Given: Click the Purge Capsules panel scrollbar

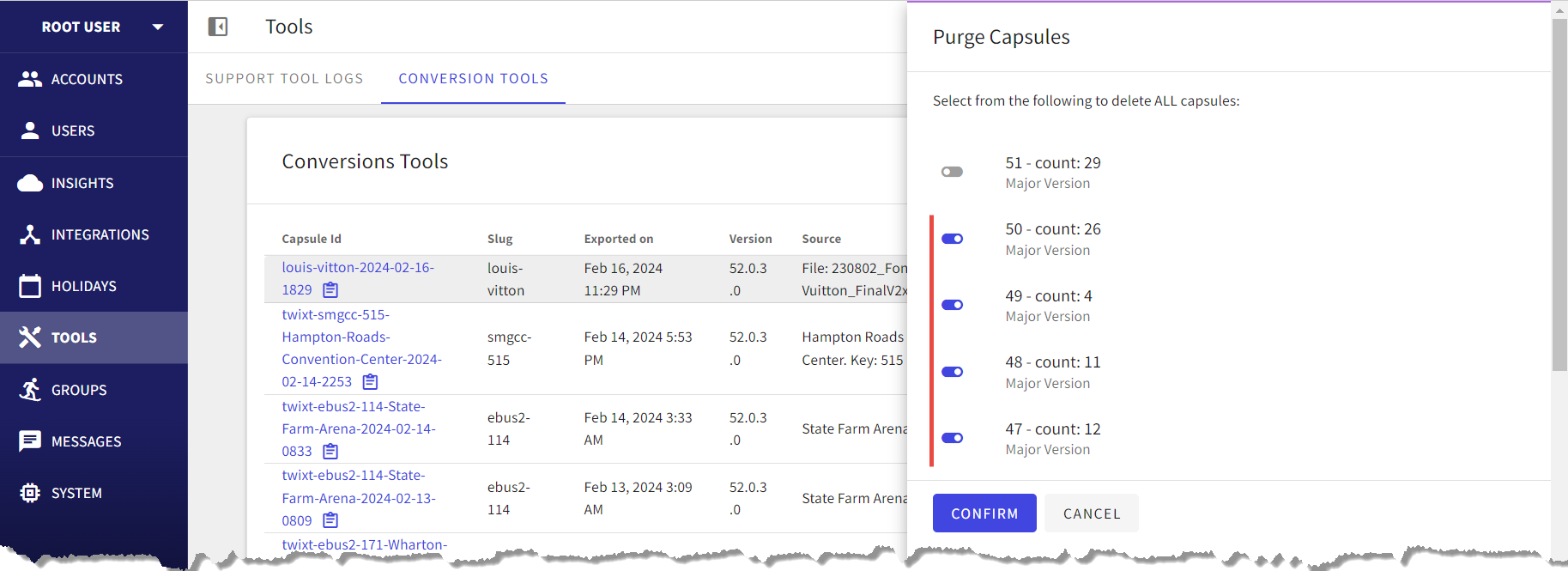Looking at the screenshot, I should [1559, 196].
